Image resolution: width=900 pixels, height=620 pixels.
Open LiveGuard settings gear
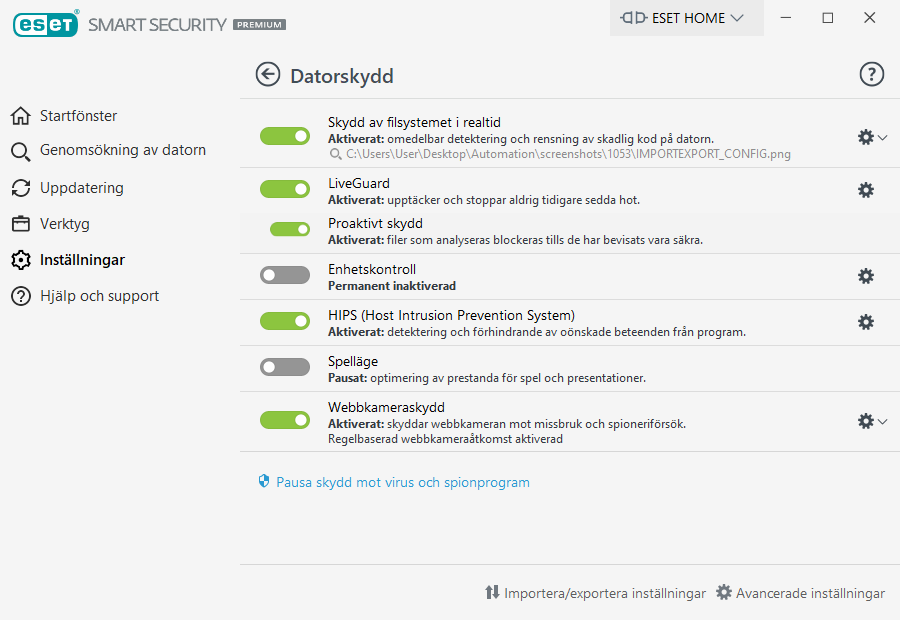click(866, 190)
